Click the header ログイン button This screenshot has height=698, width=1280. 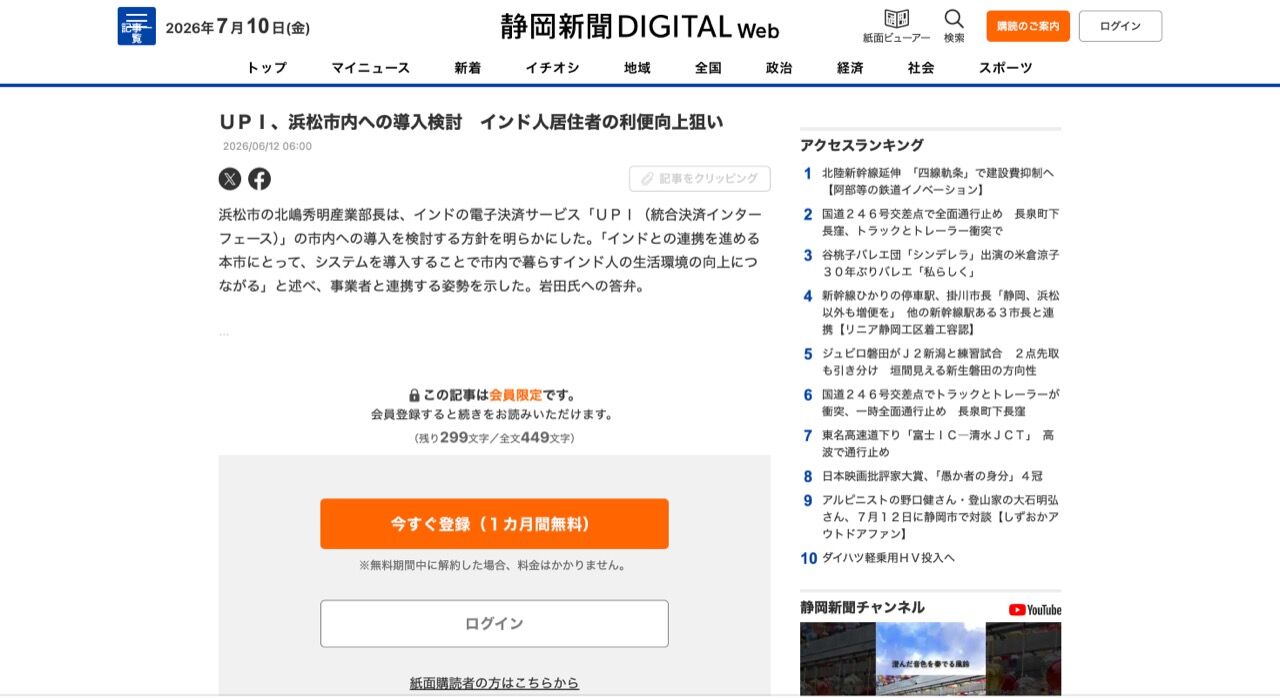1120,26
